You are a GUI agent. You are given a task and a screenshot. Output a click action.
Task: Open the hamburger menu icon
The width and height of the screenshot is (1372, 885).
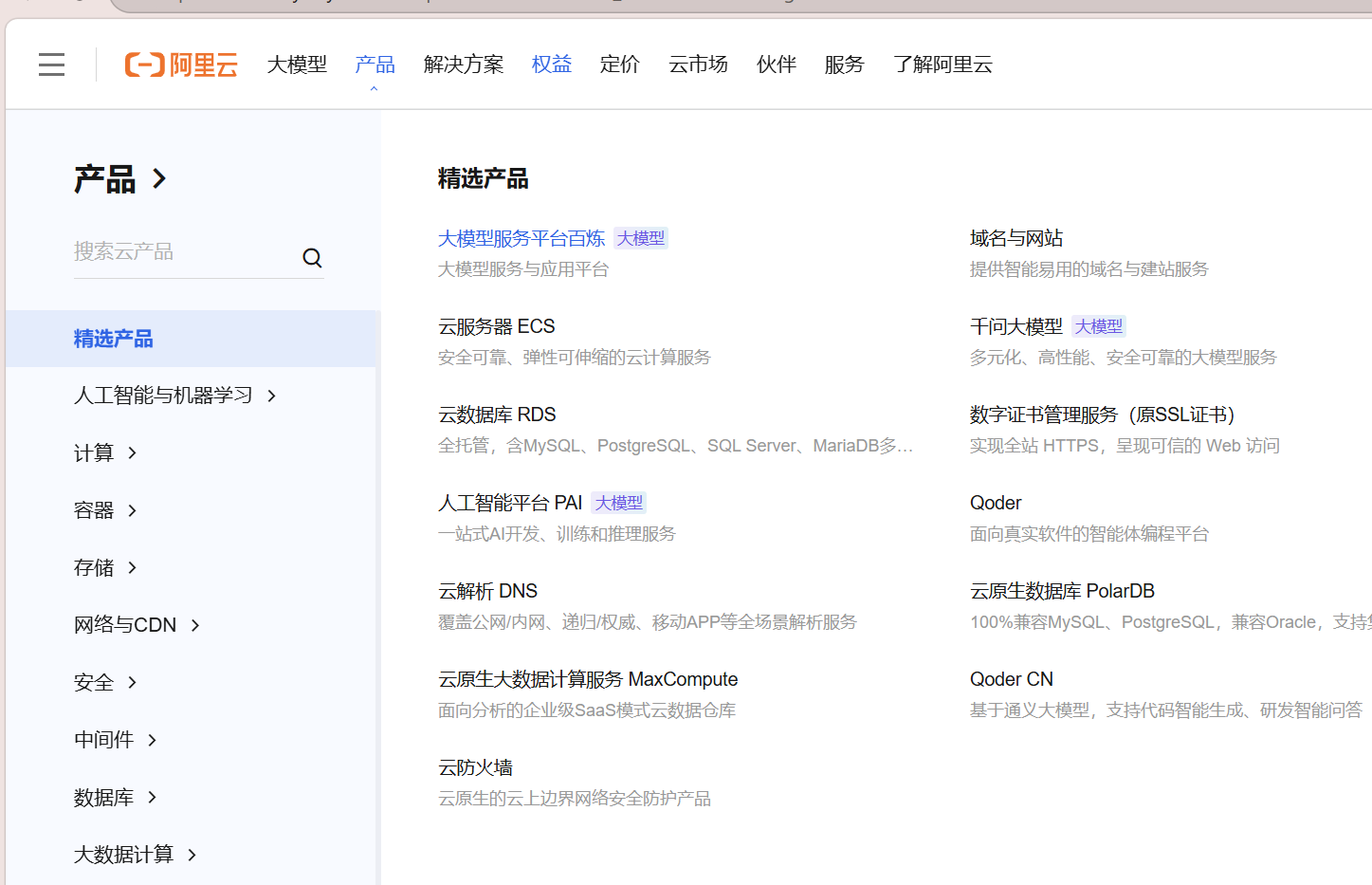click(51, 65)
